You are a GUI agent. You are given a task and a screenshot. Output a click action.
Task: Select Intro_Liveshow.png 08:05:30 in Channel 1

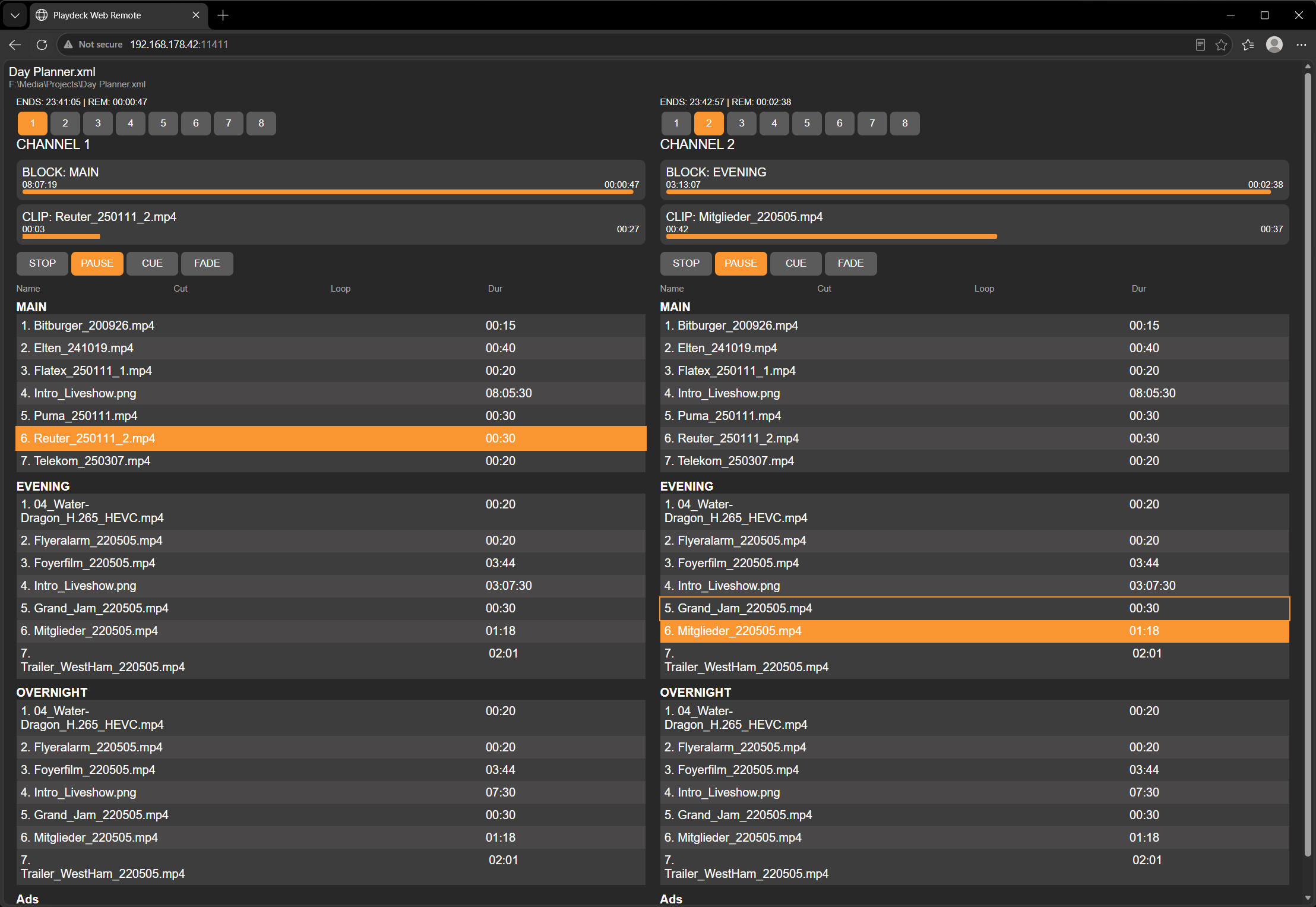331,393
